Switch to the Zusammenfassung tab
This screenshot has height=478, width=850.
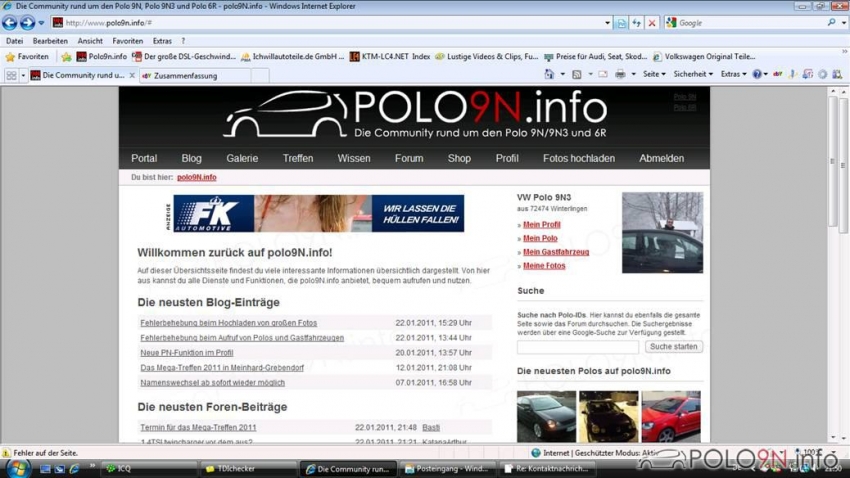195,76
